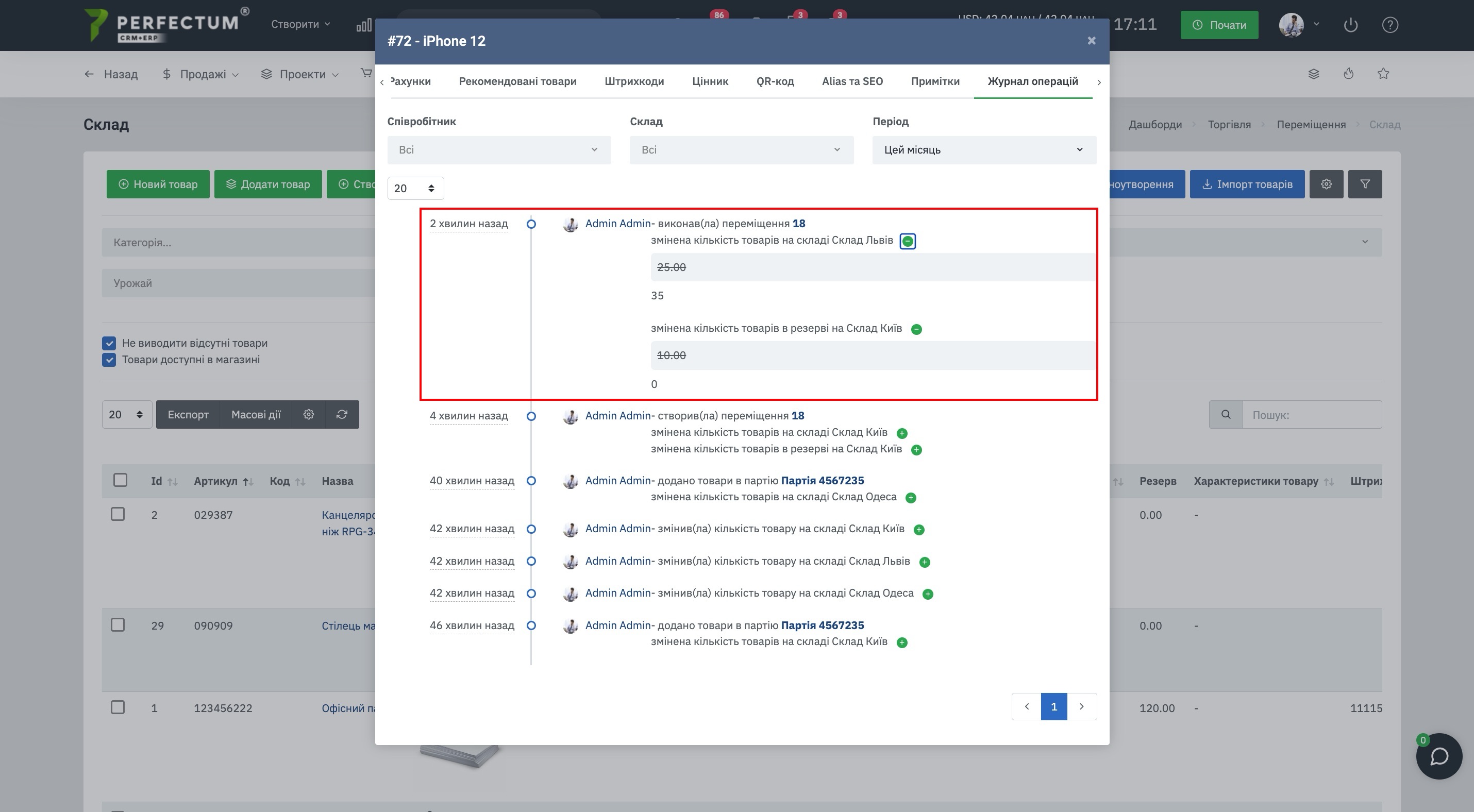The height and width of the screenshot is (812, 1474).
Task: Expand the Склад Одеса batch change details
Action: (x=911, y=498)
